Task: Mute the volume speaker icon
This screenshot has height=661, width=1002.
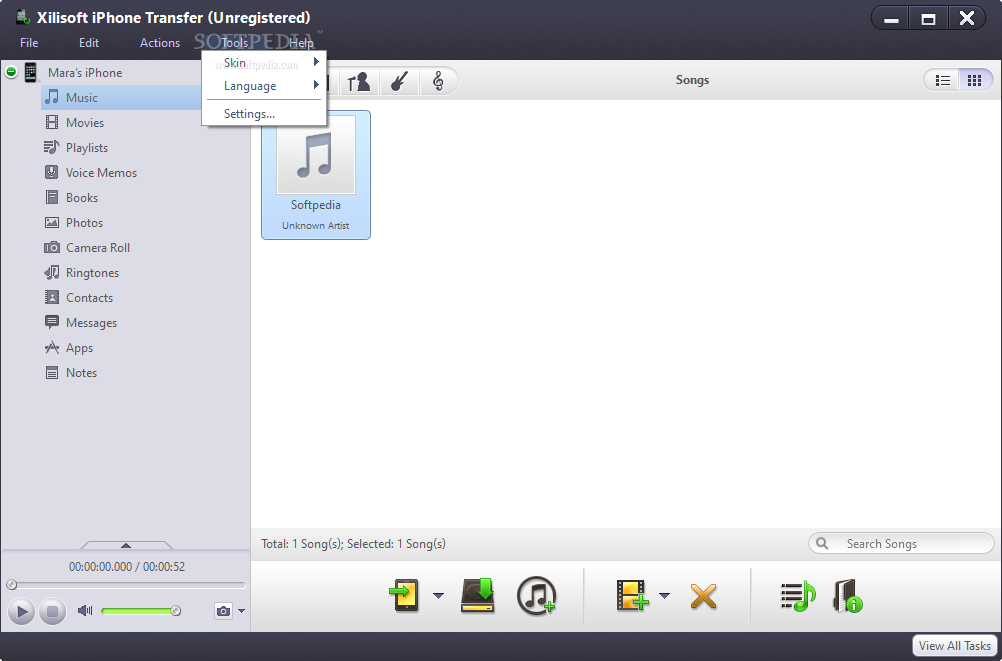Action: 85,610
